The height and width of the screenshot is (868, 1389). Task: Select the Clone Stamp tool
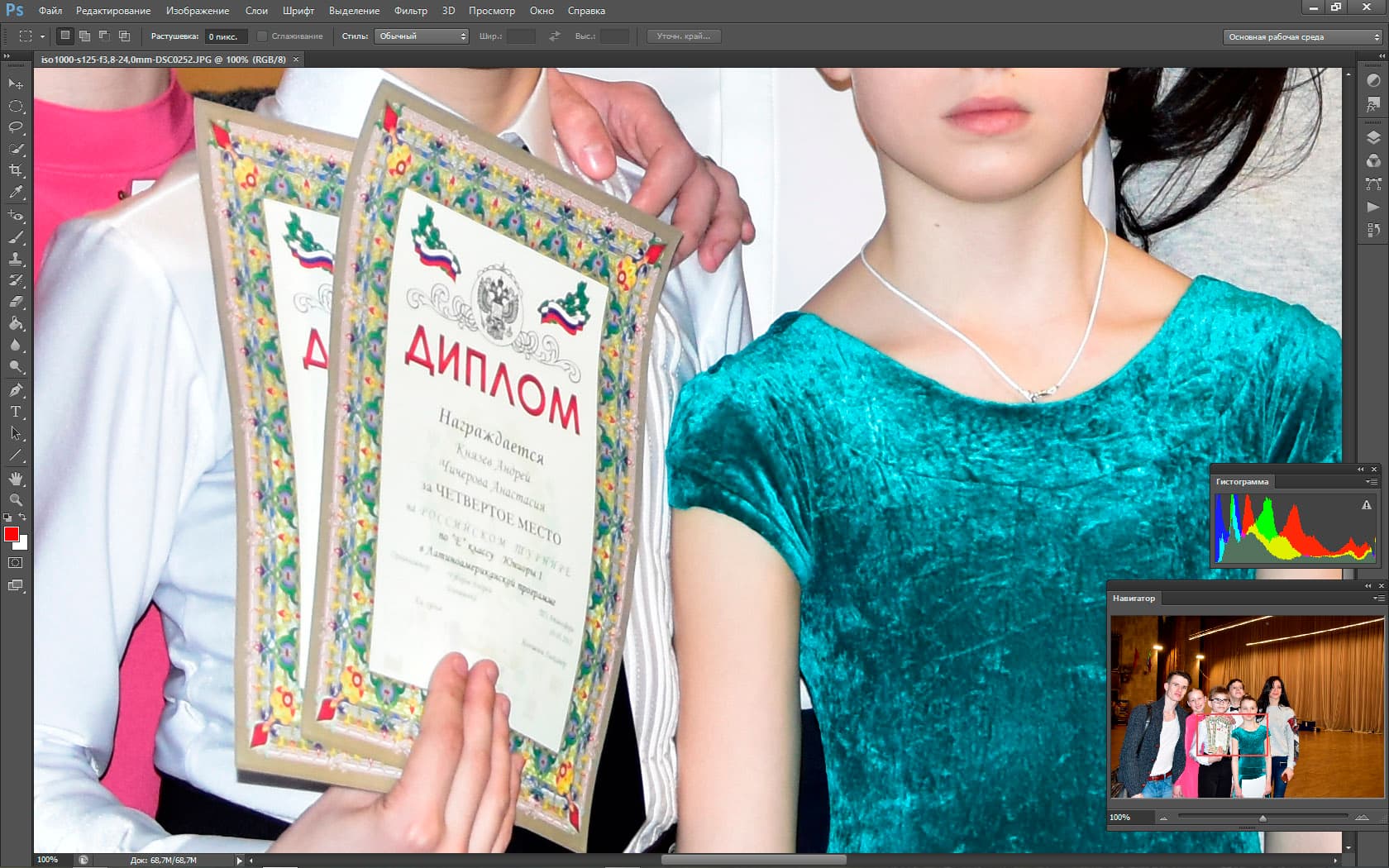coord(16,259)
